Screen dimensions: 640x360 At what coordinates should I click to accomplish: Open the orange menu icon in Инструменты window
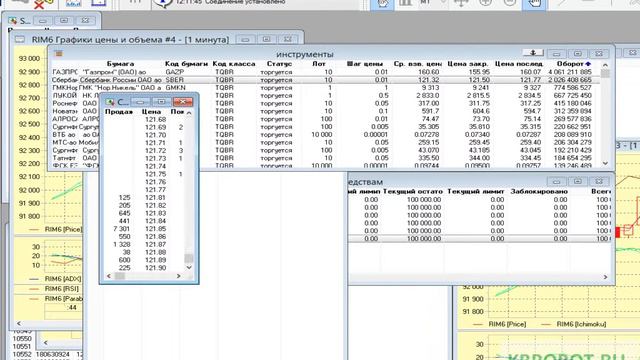[59, 53]
